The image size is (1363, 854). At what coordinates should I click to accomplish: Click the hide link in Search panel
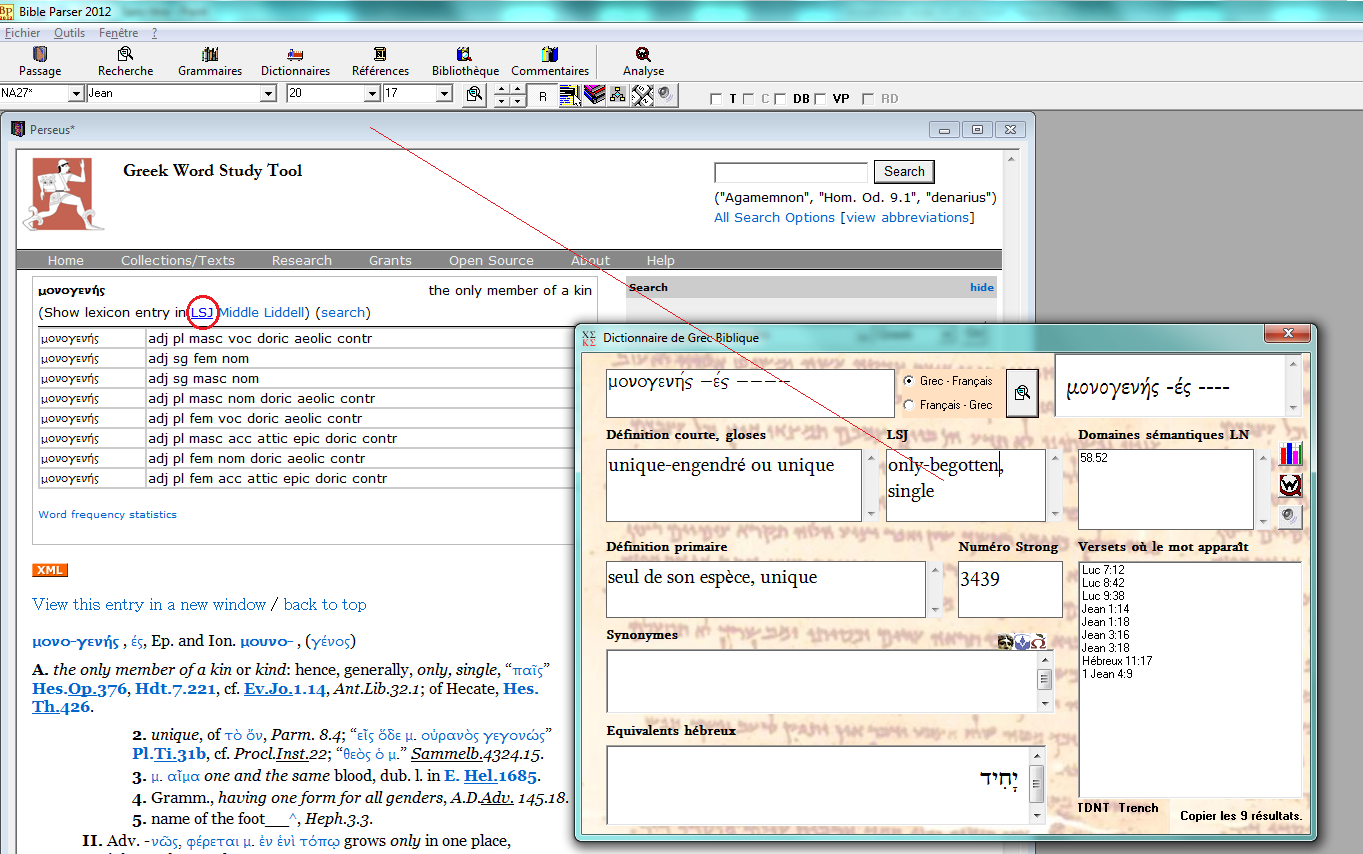[982, 287]
